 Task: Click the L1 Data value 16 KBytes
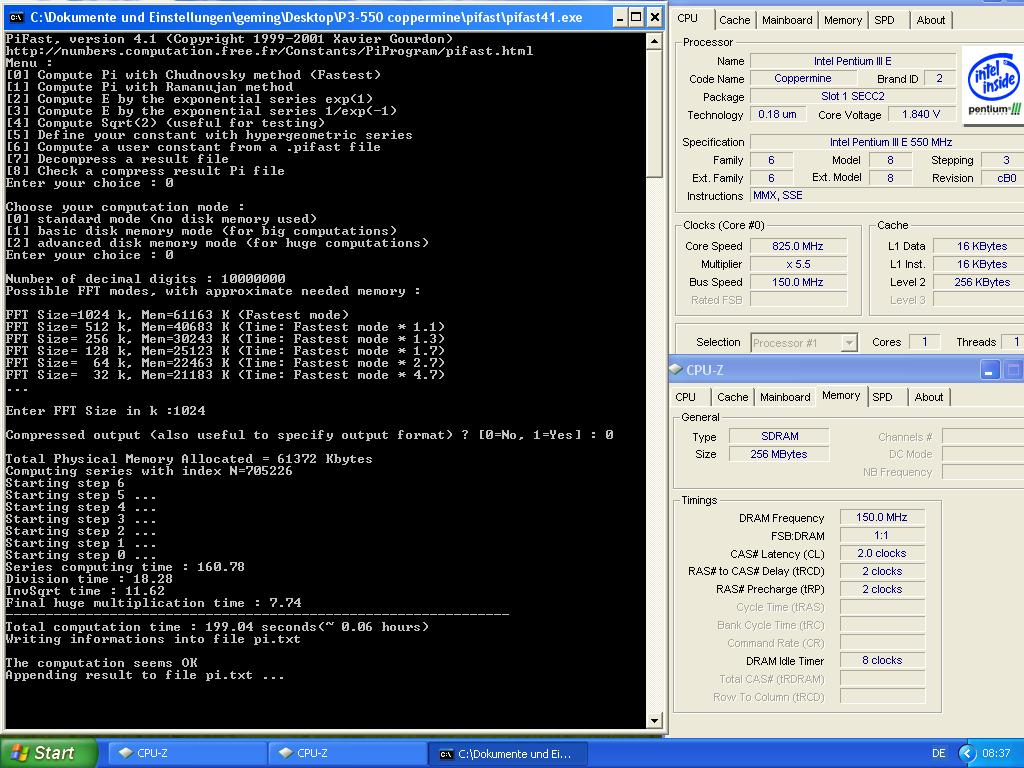pyautogui.click(x=980, y=246)
